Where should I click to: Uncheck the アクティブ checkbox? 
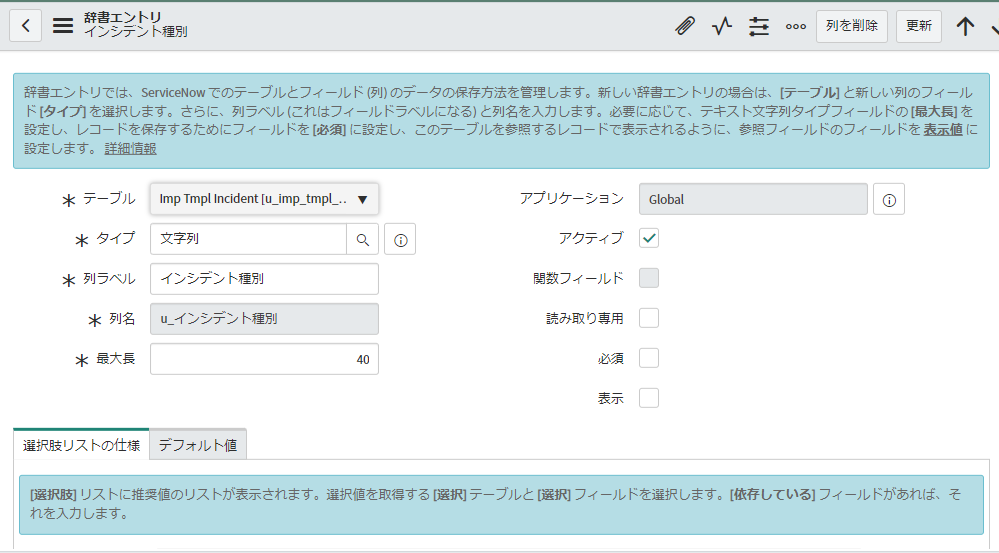point(649,238)
